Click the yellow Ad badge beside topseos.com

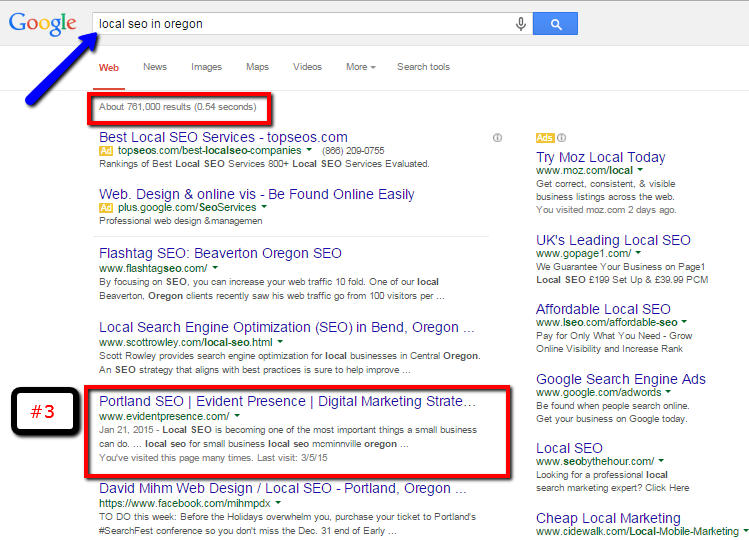tap(106, 151)
